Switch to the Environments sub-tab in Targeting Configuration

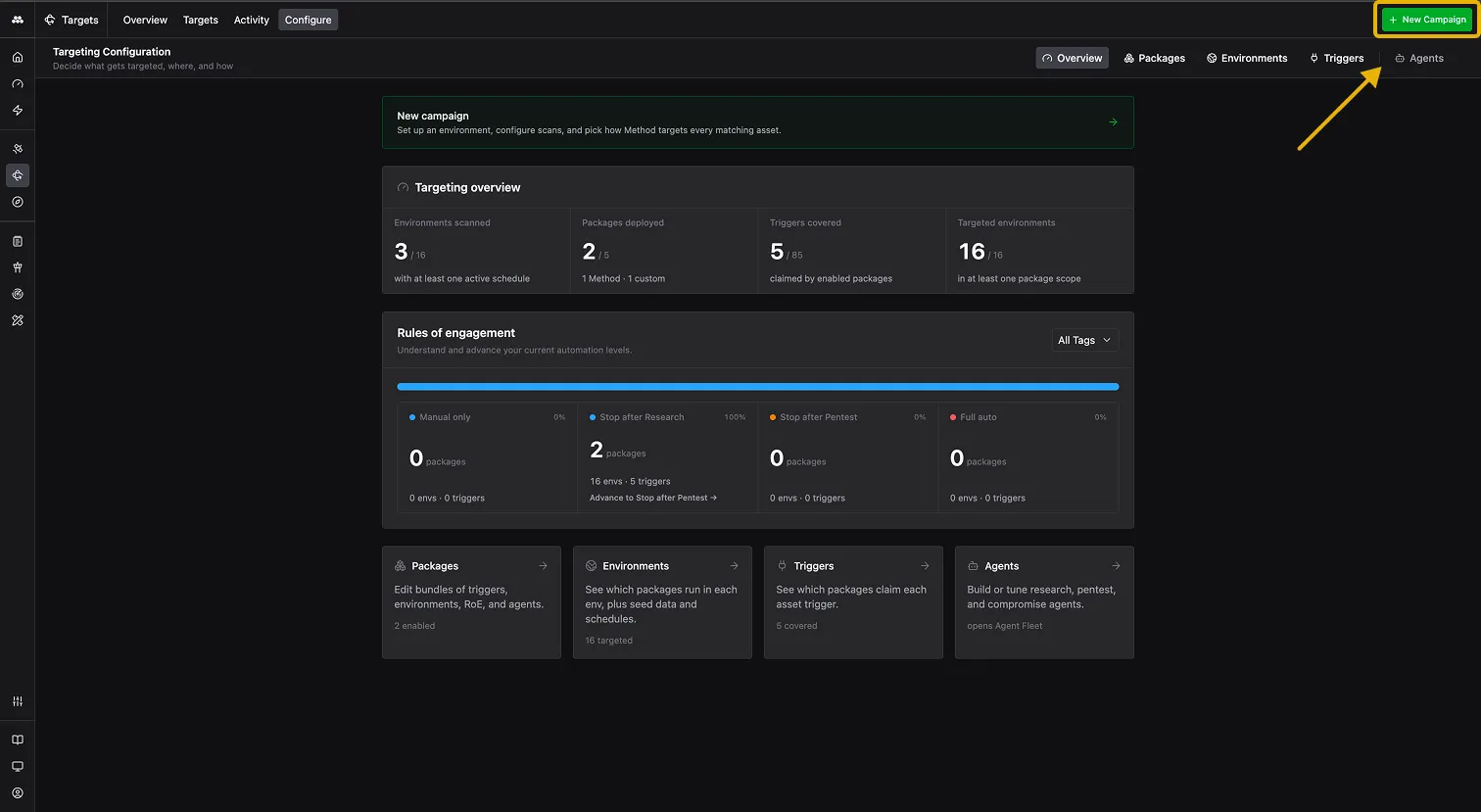(x=1247, y=58)
